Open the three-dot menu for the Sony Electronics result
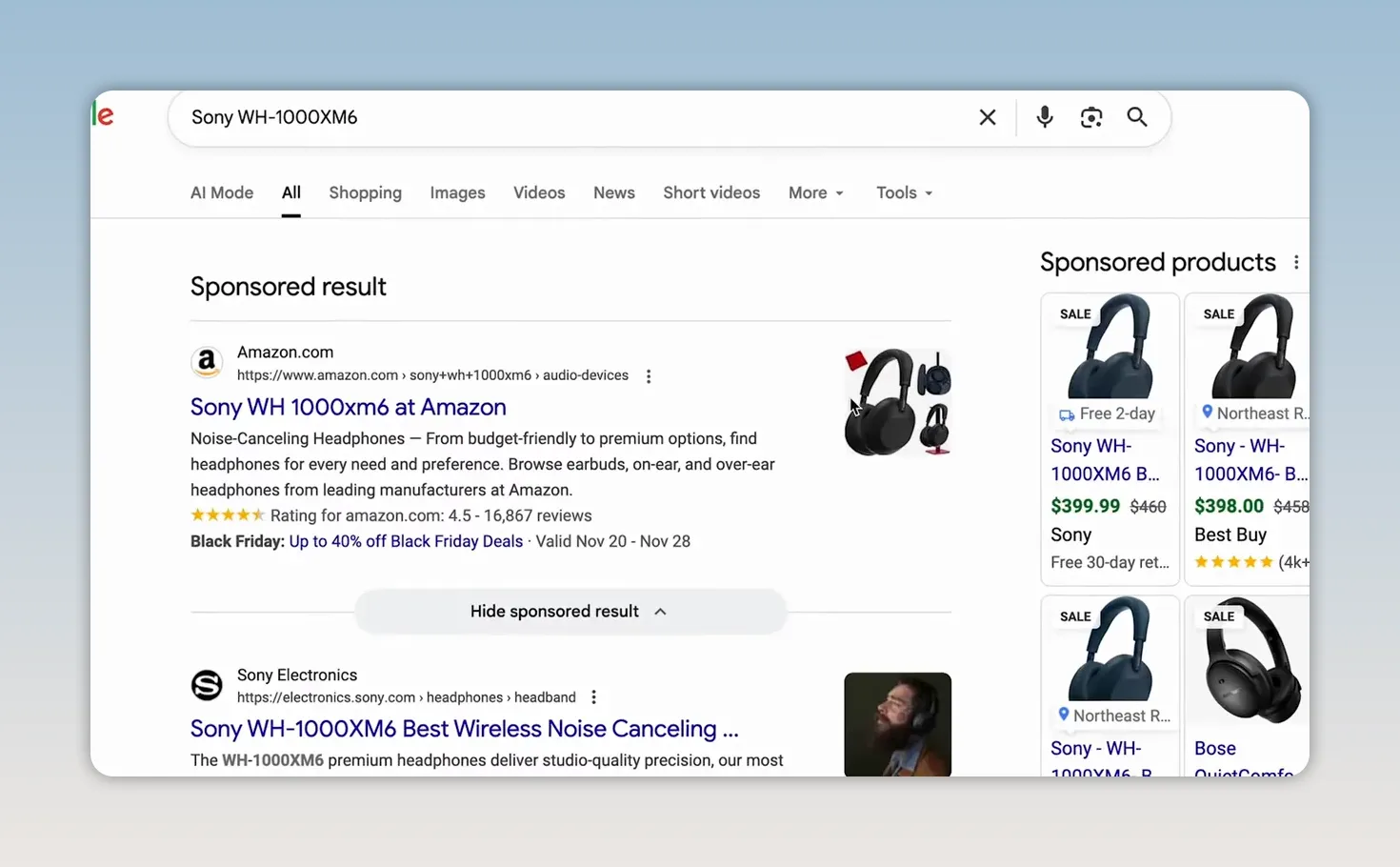This screenshot has height=867, width=1400. click(x=594, y=697)
